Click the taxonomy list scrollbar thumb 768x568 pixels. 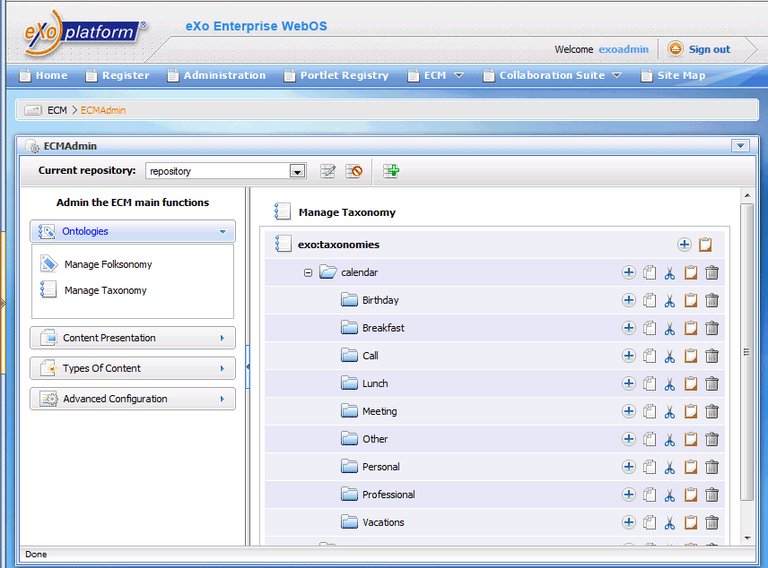(x=746, y=352)
